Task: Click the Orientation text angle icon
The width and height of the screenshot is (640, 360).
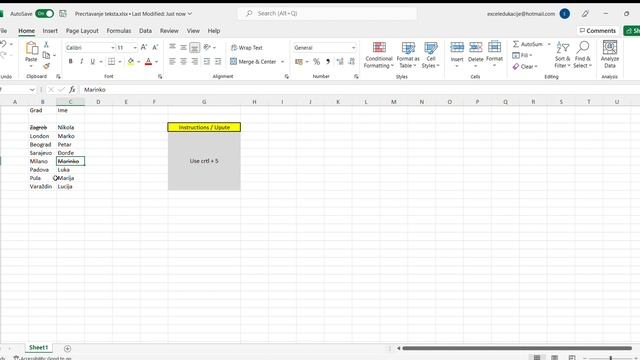Action: [x=207, y=47]
